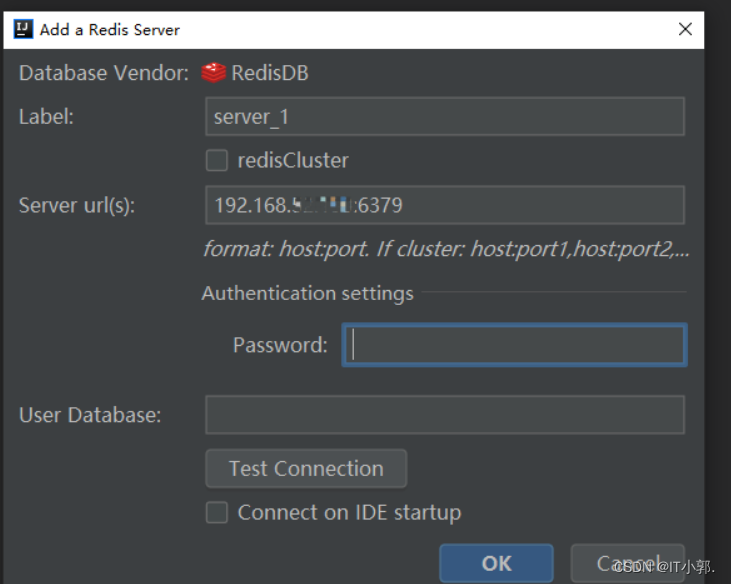Viewport: 731px width, 584px height.
Task: Click the red RedisDB vendor icon
Action: coord(214,73)
